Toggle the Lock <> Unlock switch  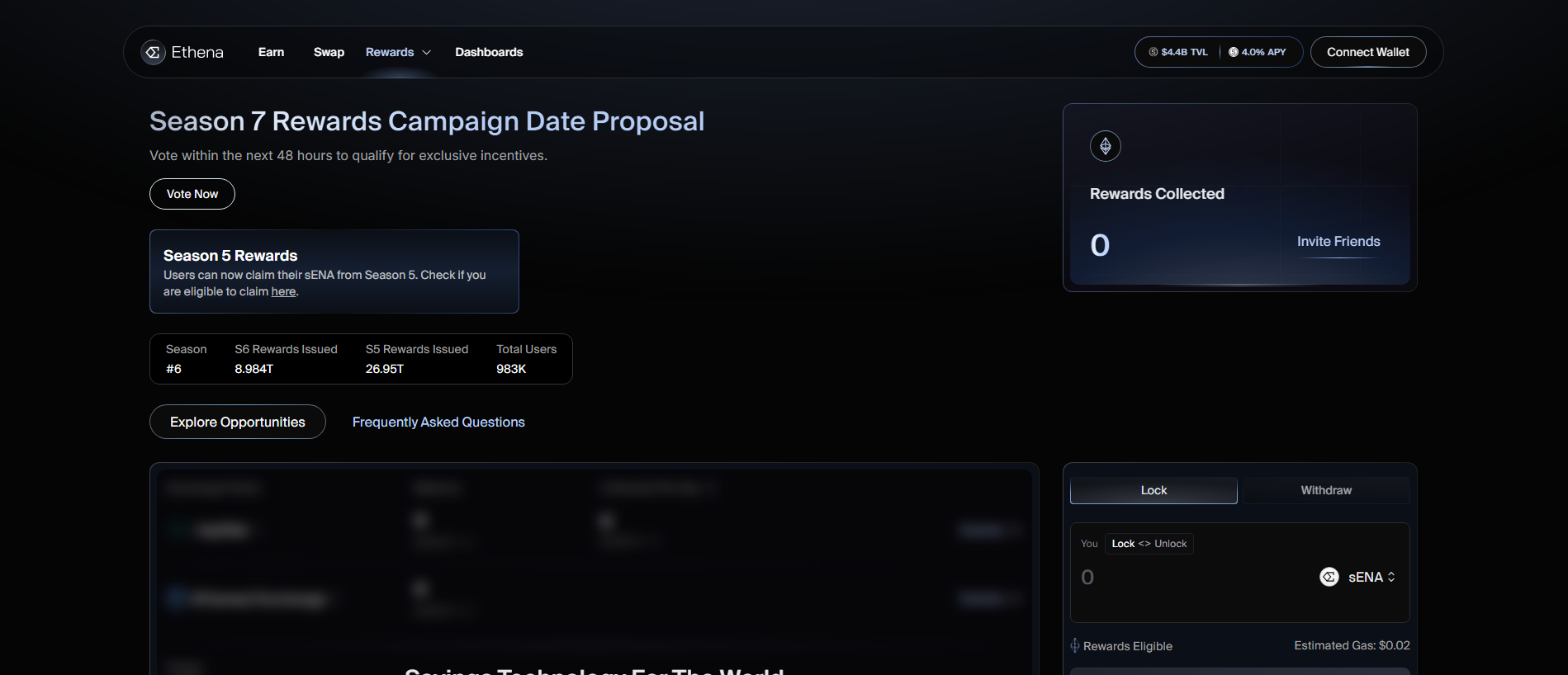[x=1149, y=544]
